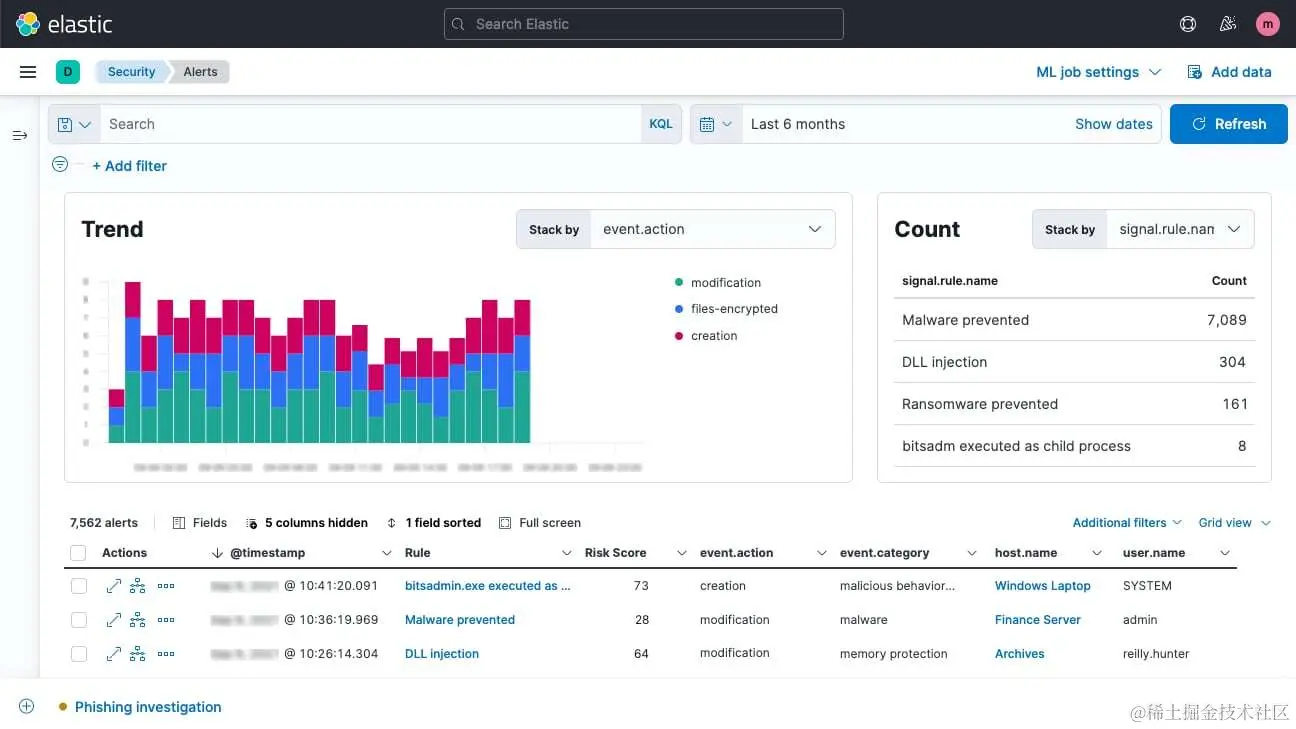Select the Malware prevented row checkbox
The height and width of the screenshot is (729, 1296).
[79, 620]
